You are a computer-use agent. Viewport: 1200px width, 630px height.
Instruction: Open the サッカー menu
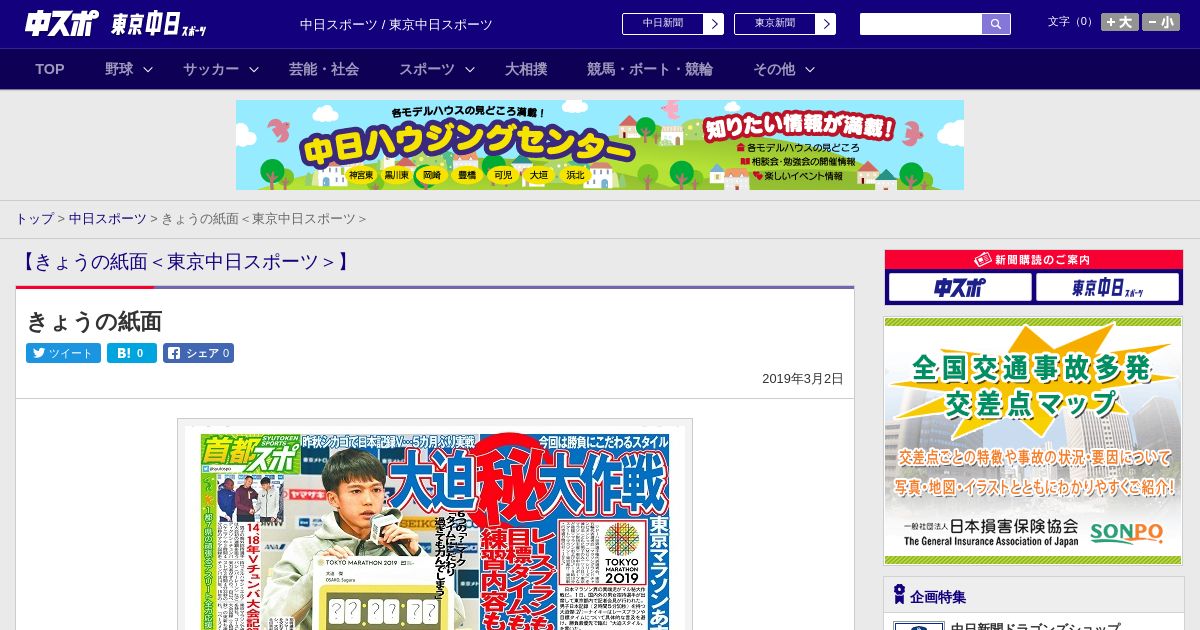click(x=211, y=69)
